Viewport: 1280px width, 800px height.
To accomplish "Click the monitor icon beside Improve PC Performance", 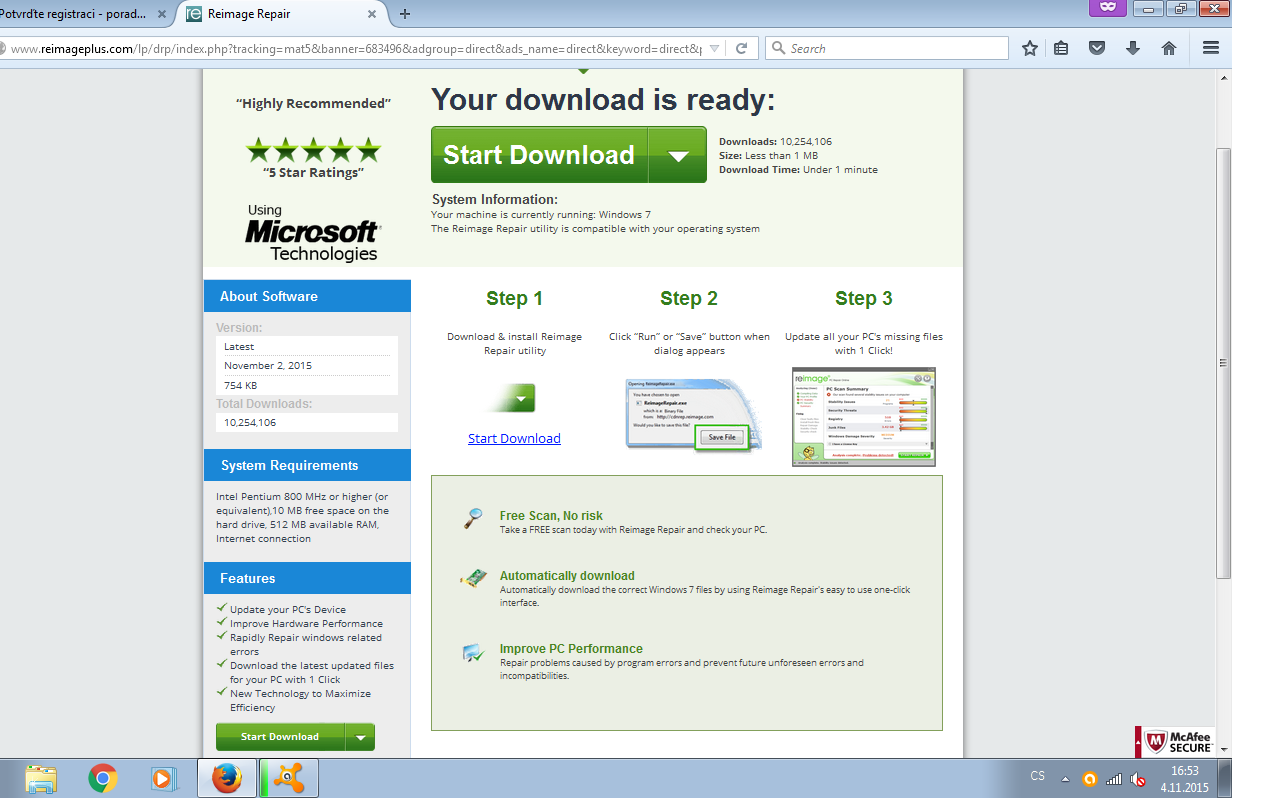I will (473, 653).
